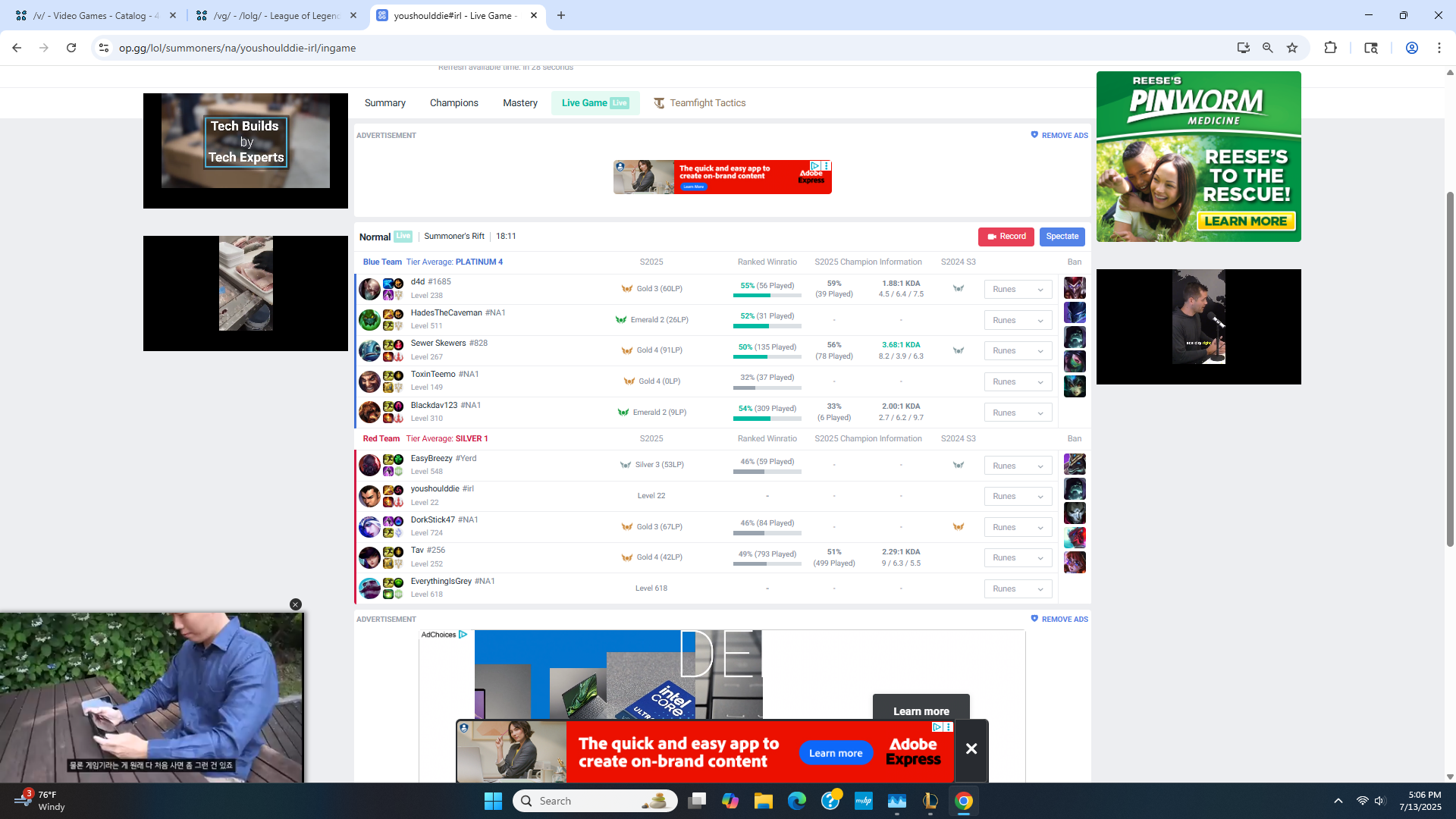Open Chrome's three-dot menu
This screenshot has height=819, width=1456.
coord(1439,48)
